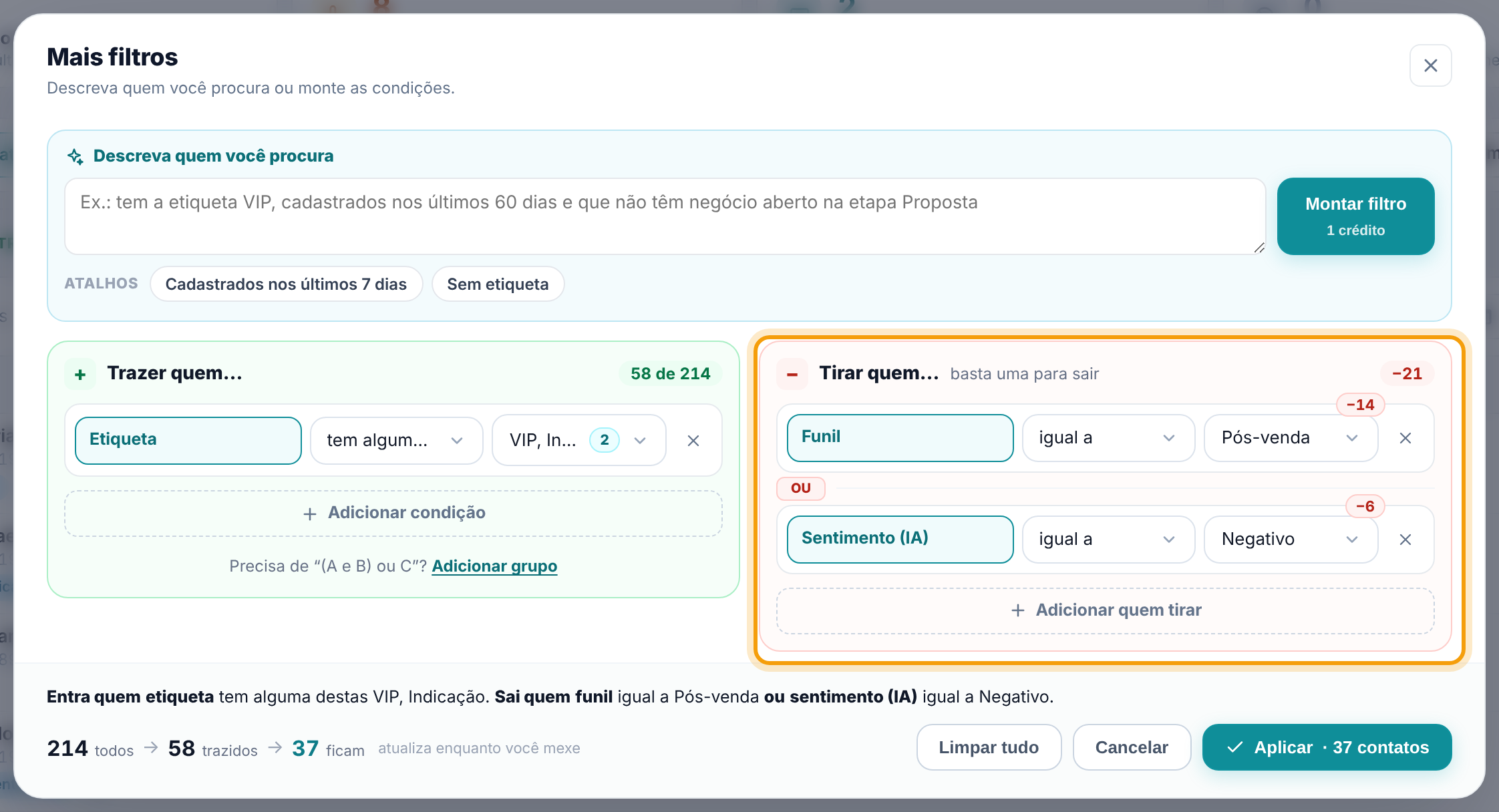Click the '2' count badge in Etiqueta values
Viewport: 1499px width, 812px height.
coord(605,440)
